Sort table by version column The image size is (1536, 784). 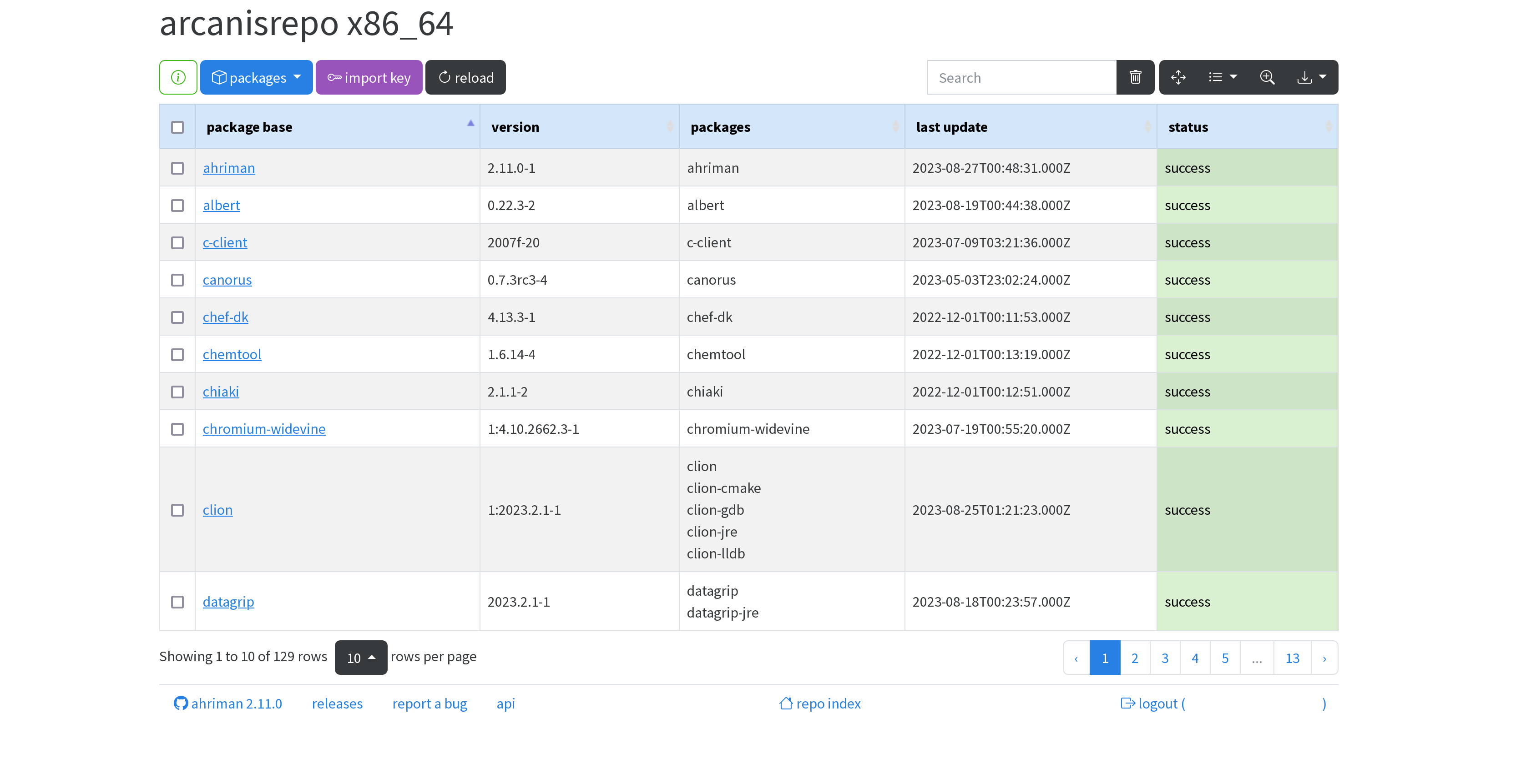pyautogui.click(x=515, y=126)
